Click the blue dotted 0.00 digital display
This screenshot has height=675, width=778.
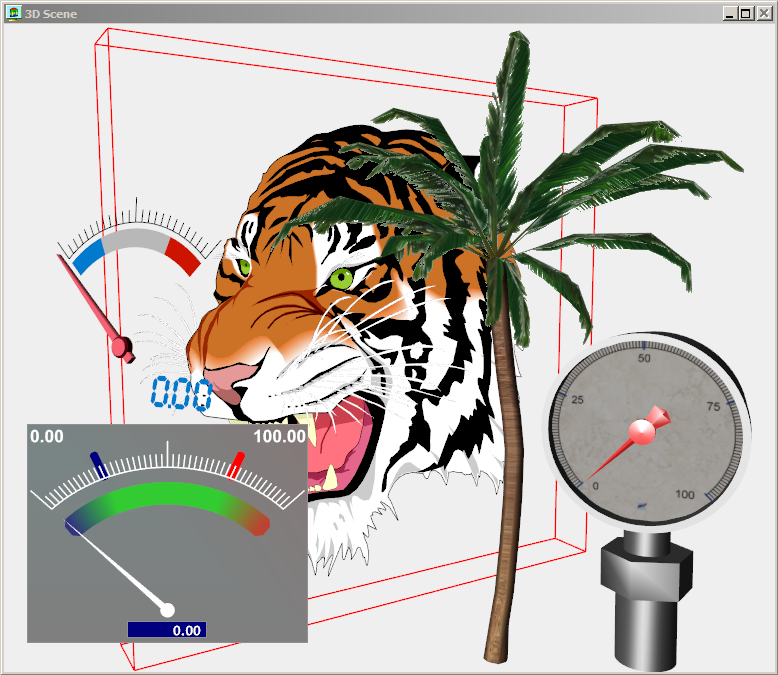(x=181, y=394)
